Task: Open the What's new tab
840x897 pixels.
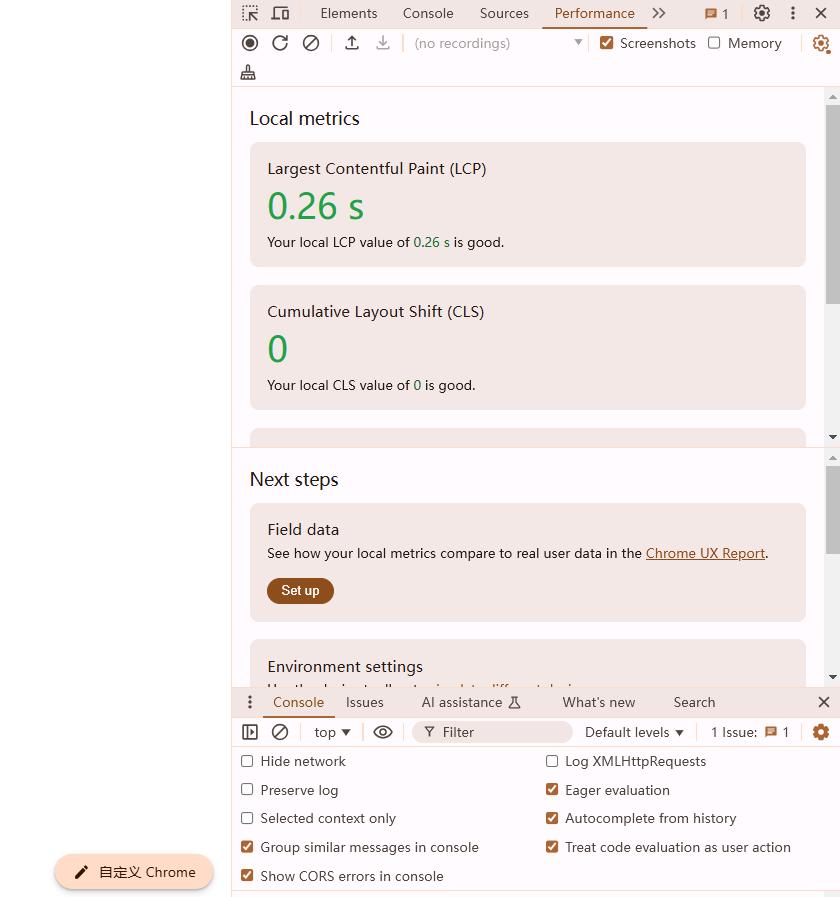Action: [x=599, y=702]
